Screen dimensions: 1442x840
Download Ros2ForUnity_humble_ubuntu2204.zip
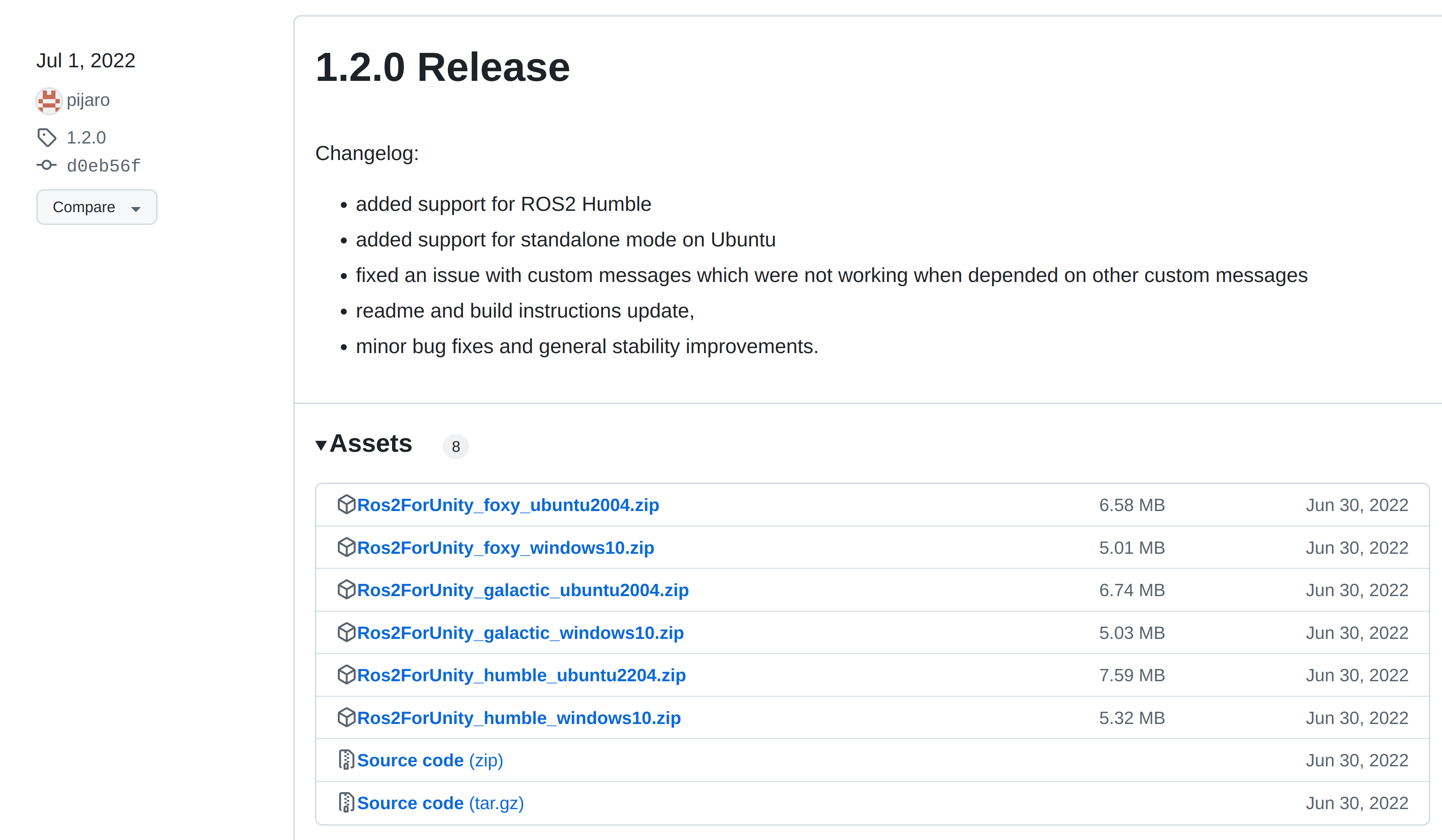coord(521,675)
